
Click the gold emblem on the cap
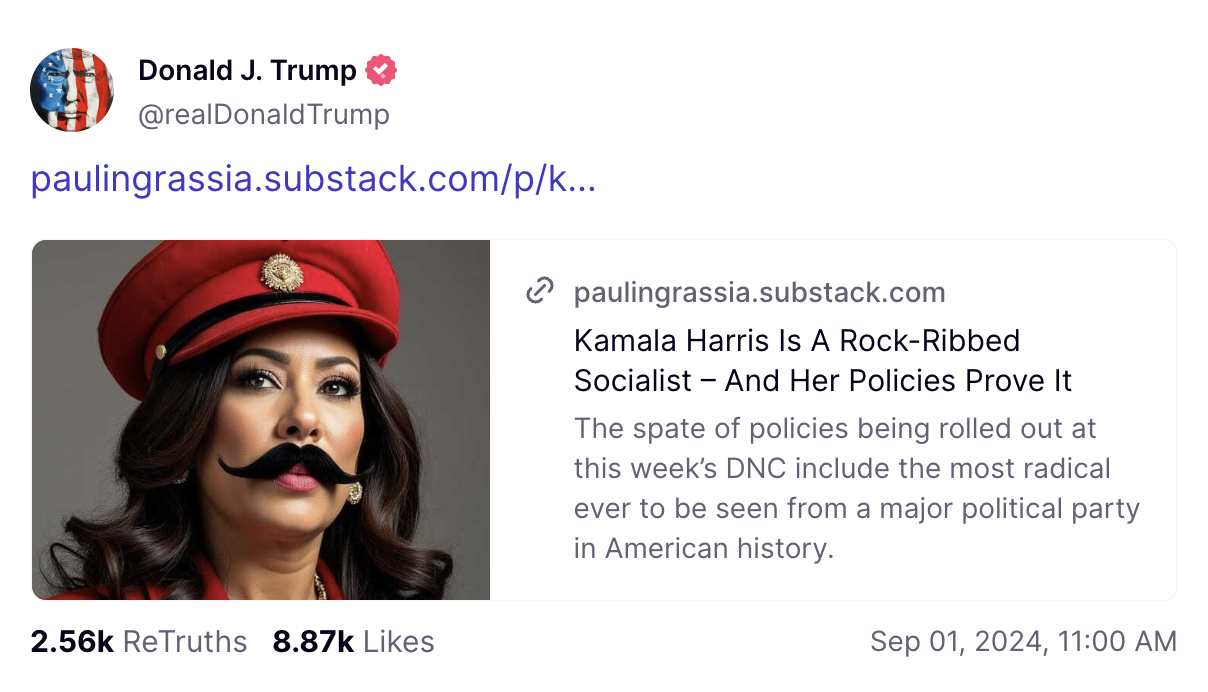pyautogui.click(x=282, y=271)
